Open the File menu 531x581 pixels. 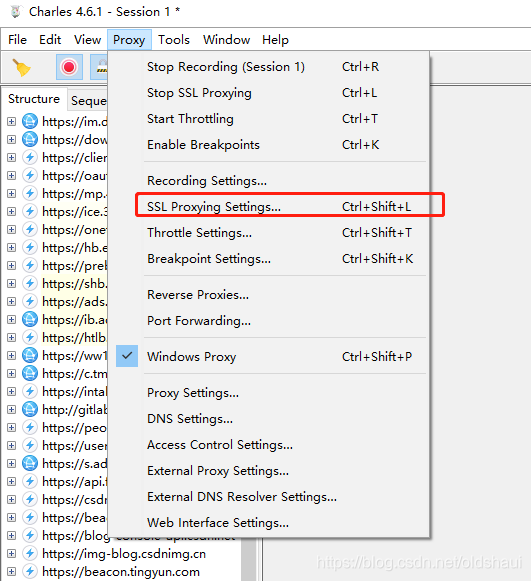17,40
